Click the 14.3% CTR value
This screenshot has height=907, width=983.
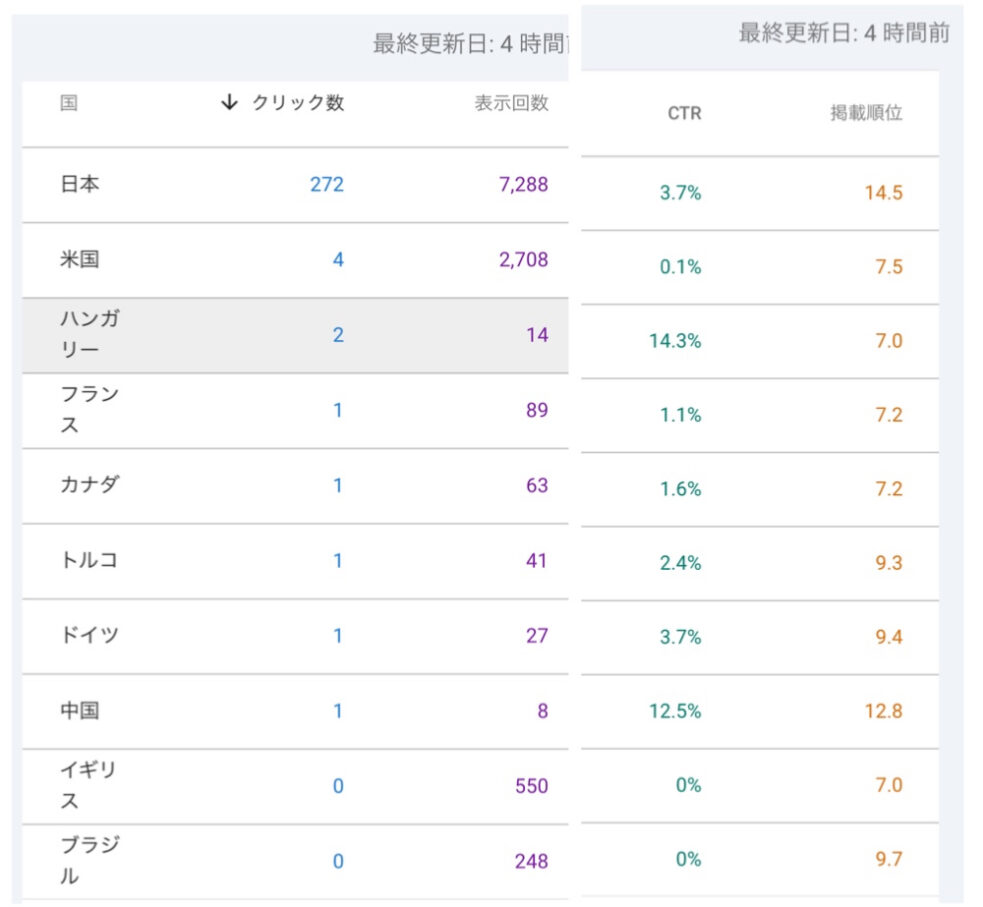(x=675, y=341)
